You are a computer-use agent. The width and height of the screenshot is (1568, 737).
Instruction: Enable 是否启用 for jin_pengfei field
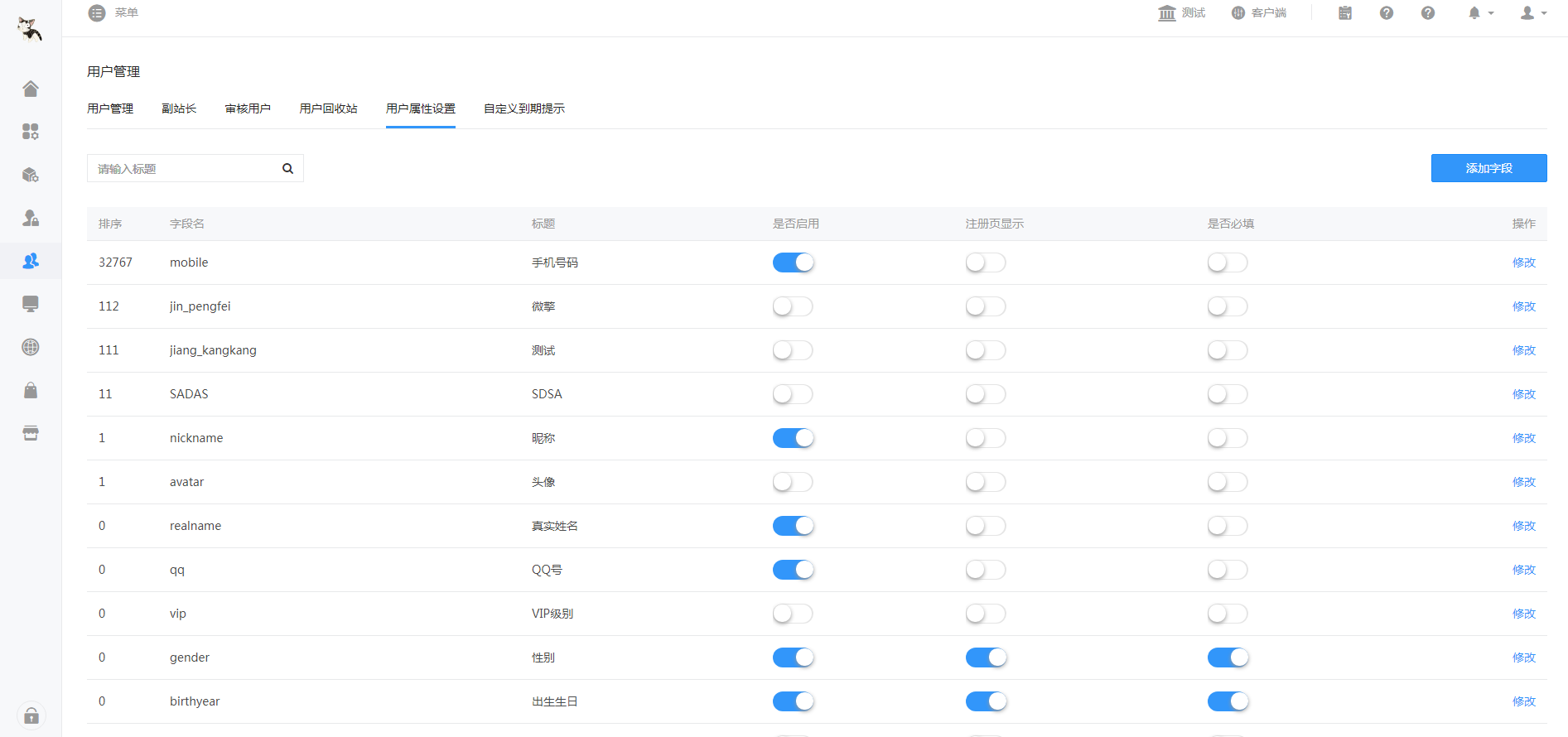(x=794, y=306)
